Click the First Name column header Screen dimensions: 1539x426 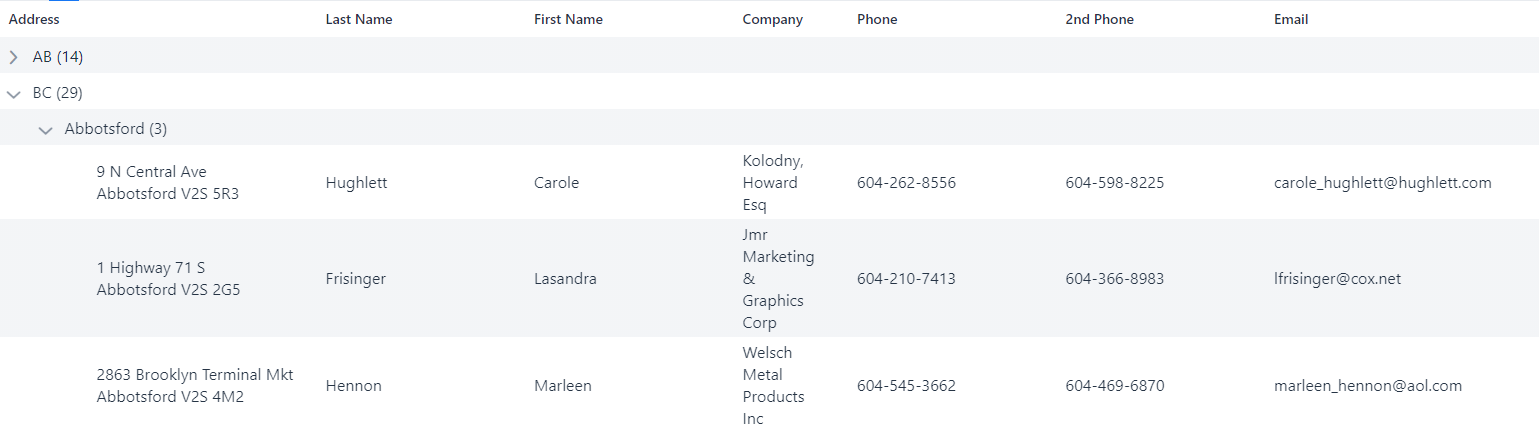(x=568, y=19)
